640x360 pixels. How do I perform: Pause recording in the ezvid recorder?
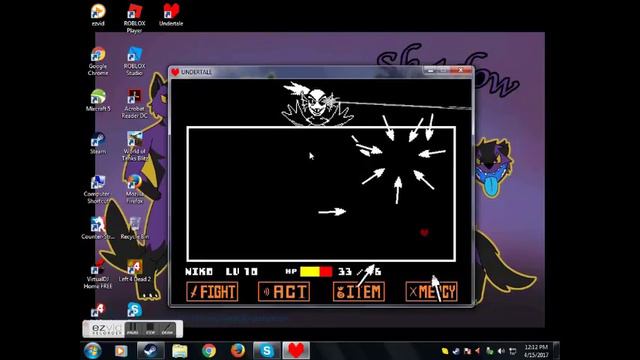(132, 329)
